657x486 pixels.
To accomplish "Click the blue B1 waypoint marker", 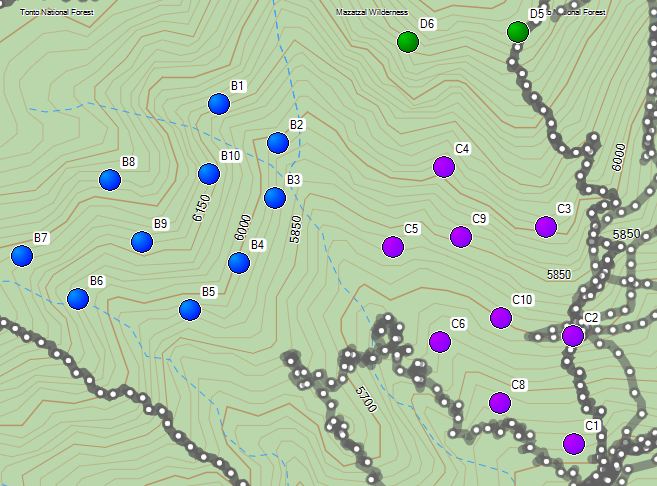I will tap(219, 103).
